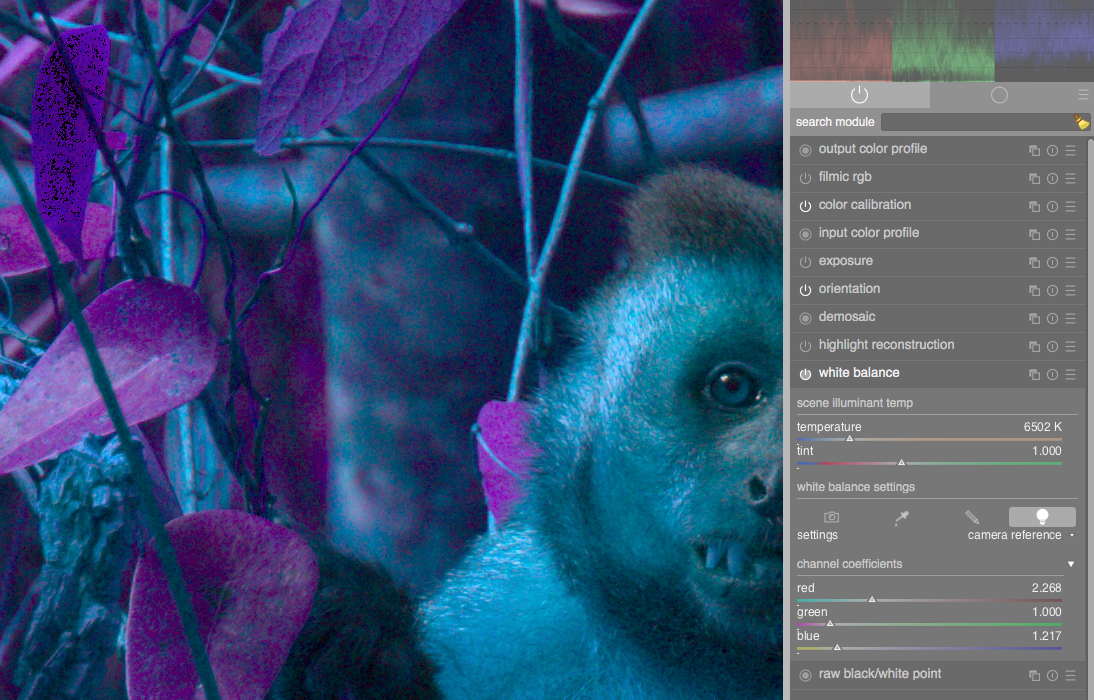Enable the exposure module
1094x700 pixels.
(805, 262)
